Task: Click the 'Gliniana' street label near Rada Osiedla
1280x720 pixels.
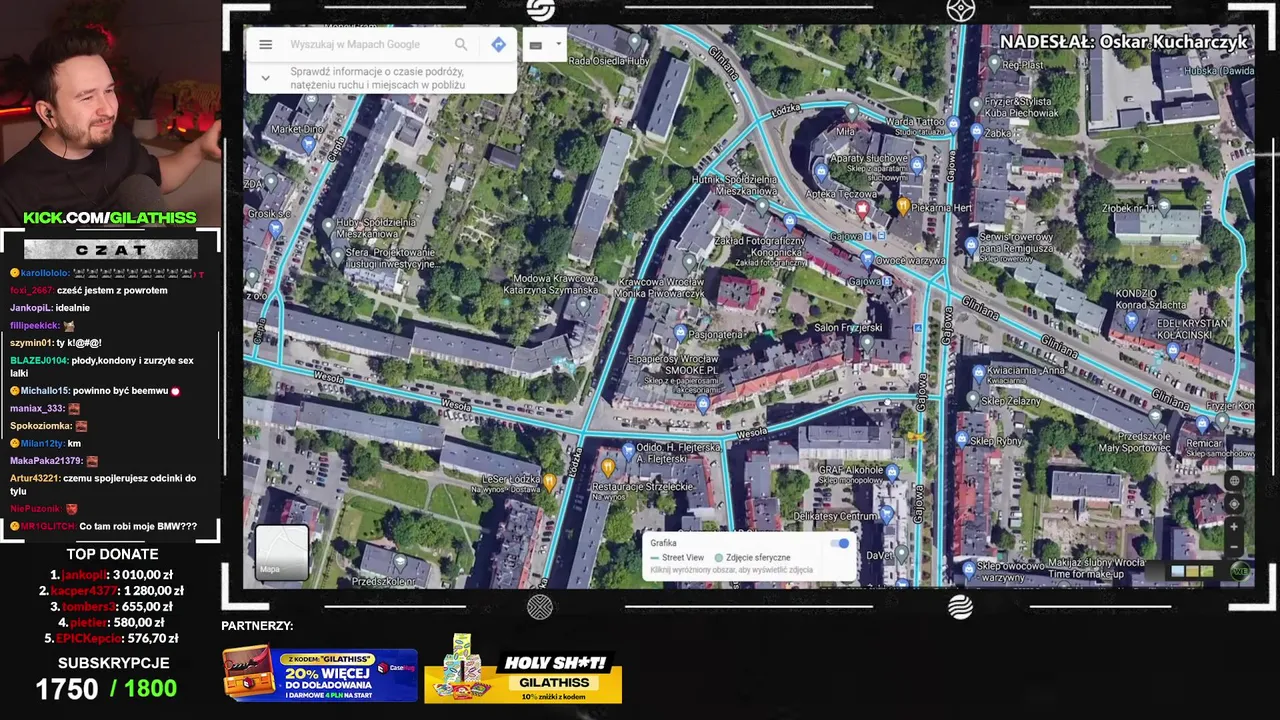Action: [723, 64]
